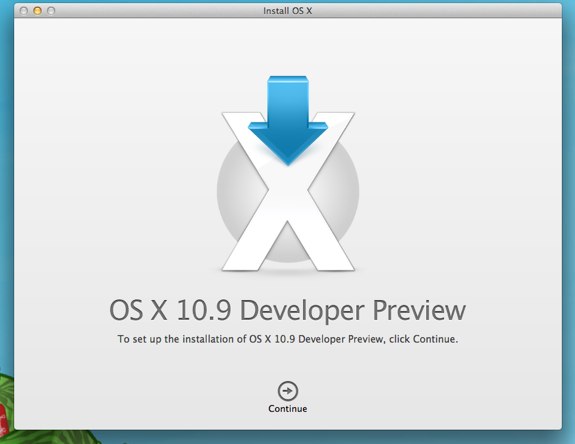Click the blue desktop strip left of the window
Viewport: 575px width, 444px height.
pyautogui.click(x=6, y=183)
